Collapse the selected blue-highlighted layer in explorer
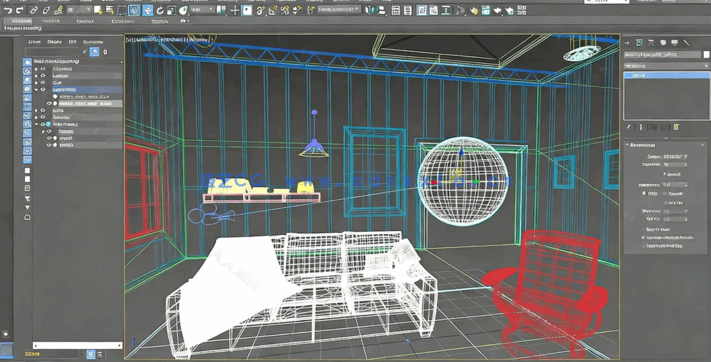The height and width of the screenshot is (362, 711). click(37, 90)
